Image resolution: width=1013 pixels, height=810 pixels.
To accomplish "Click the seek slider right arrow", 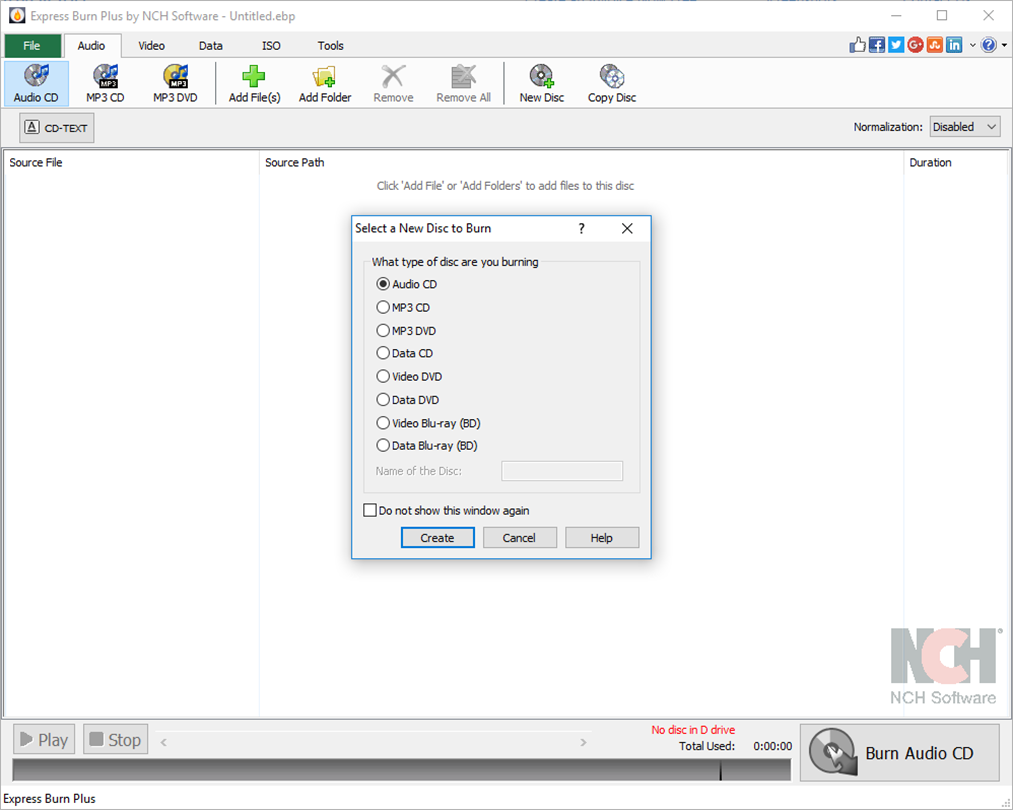I will (583, 742).
